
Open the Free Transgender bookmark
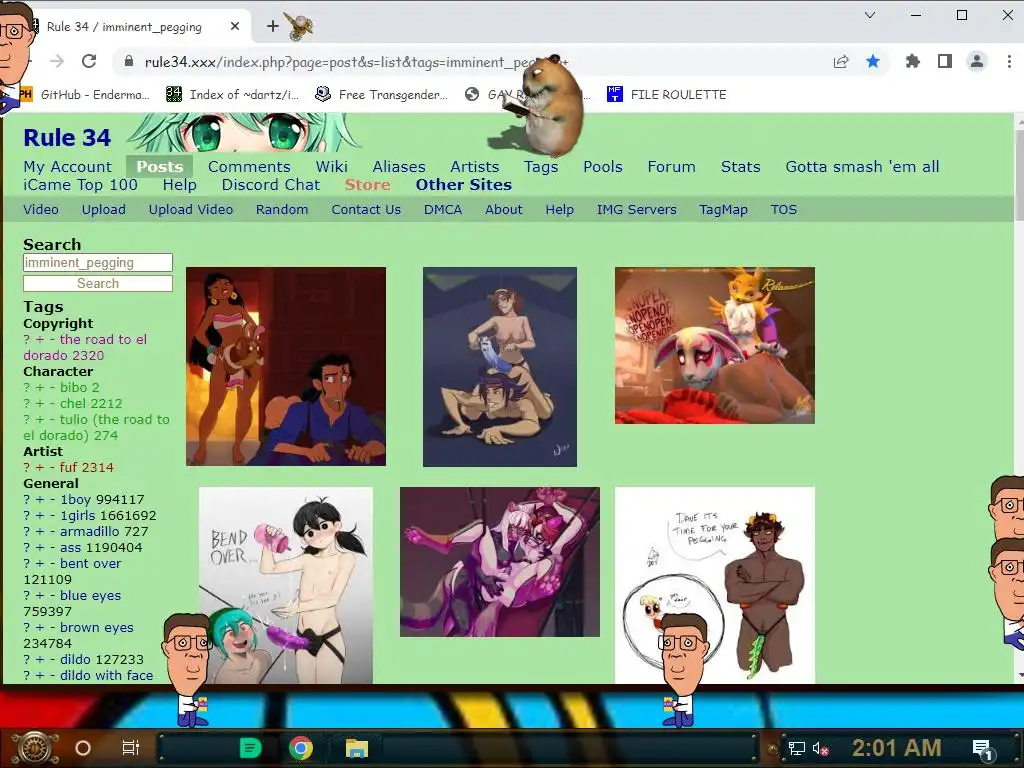click(x=381, y=95)
